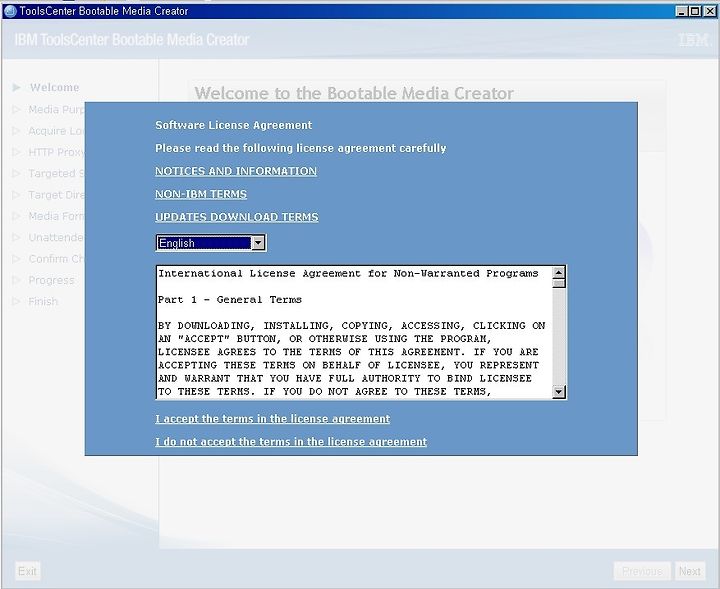Image resolution: width=720 pixels, height=589 pixels.
Task: Open the NON-IBM TERMS link
Action: click(201, 194)
